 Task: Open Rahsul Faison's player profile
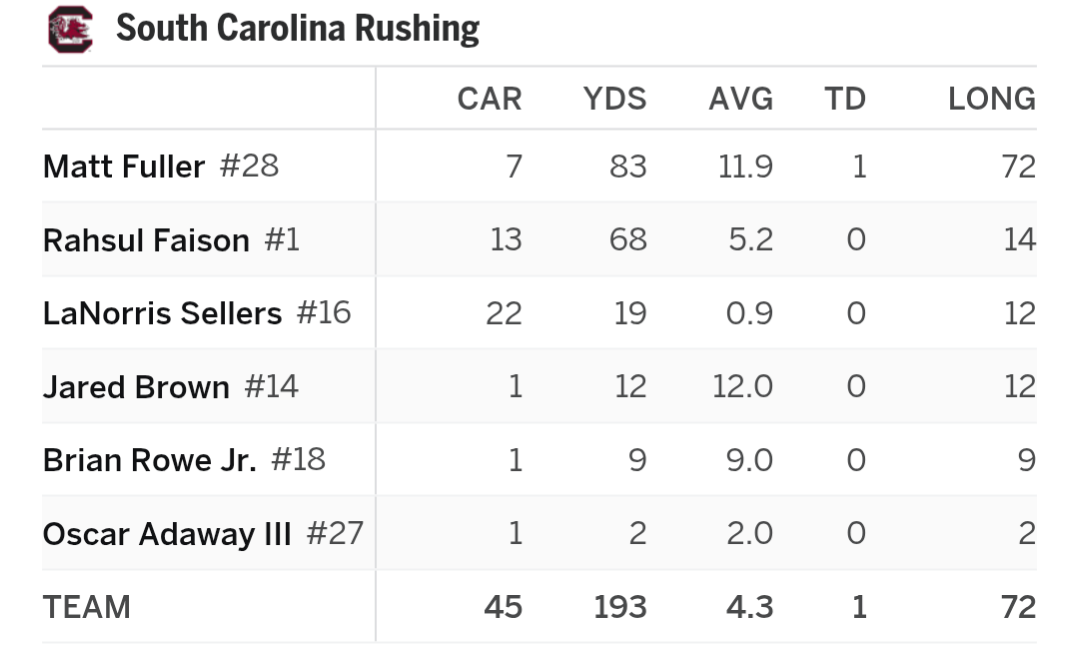146,240
